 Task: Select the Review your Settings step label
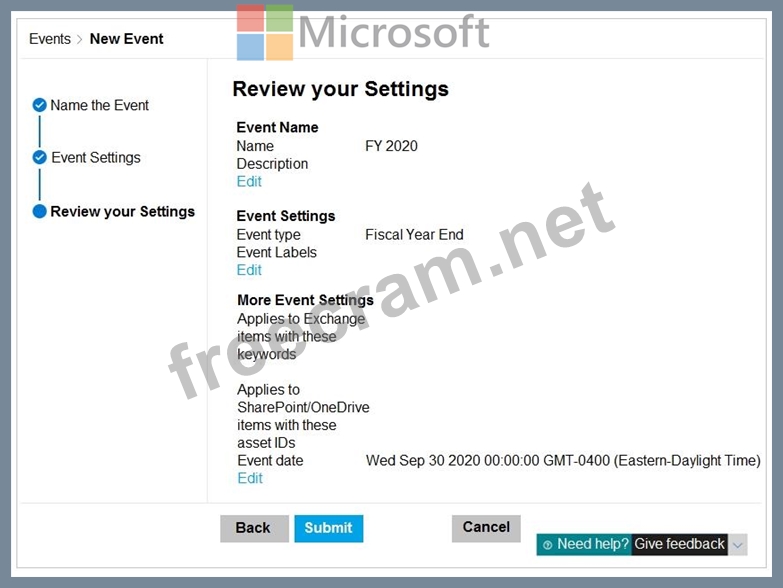(x=122, y=212)
